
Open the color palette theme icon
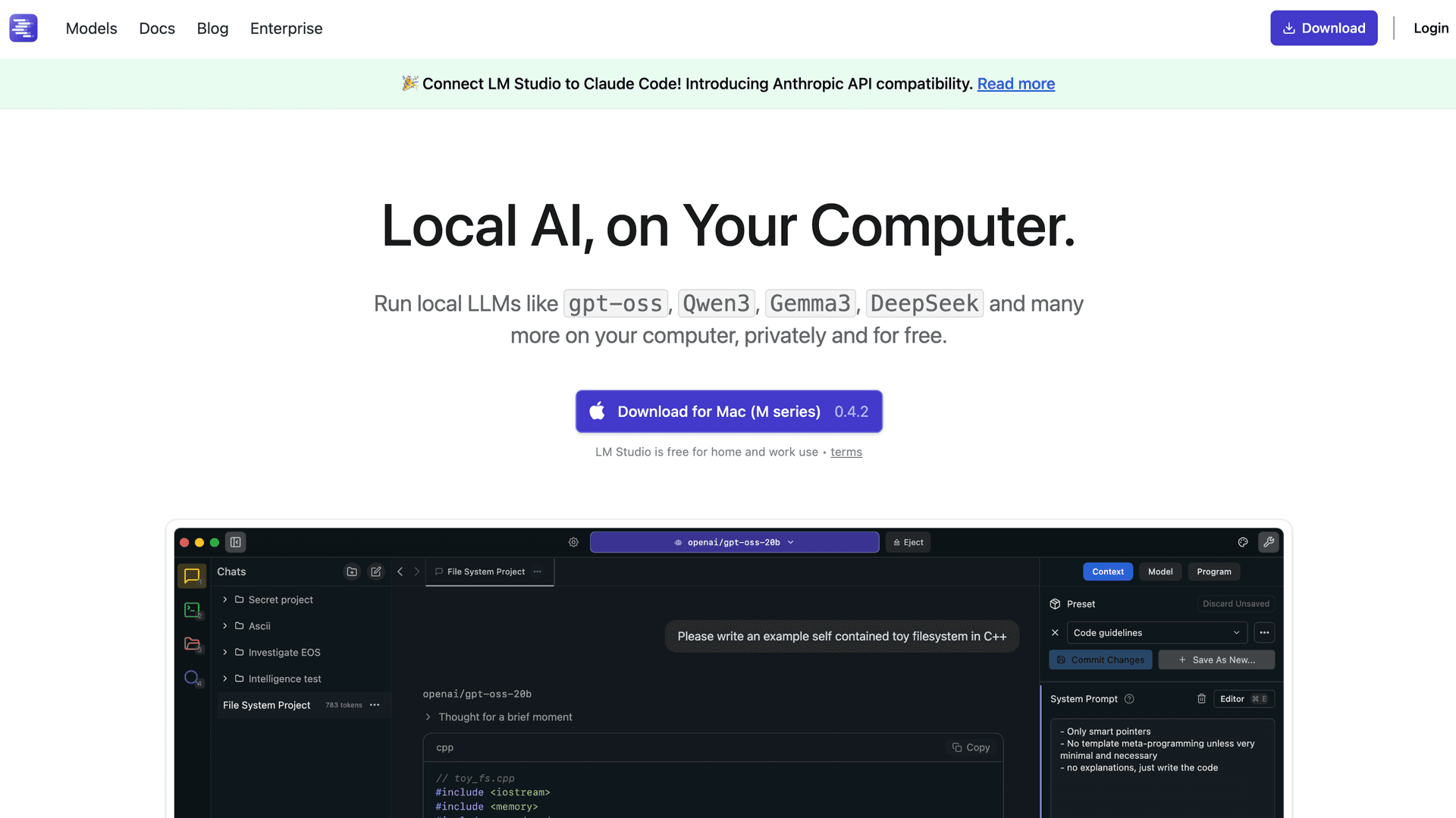[1243, 542]
